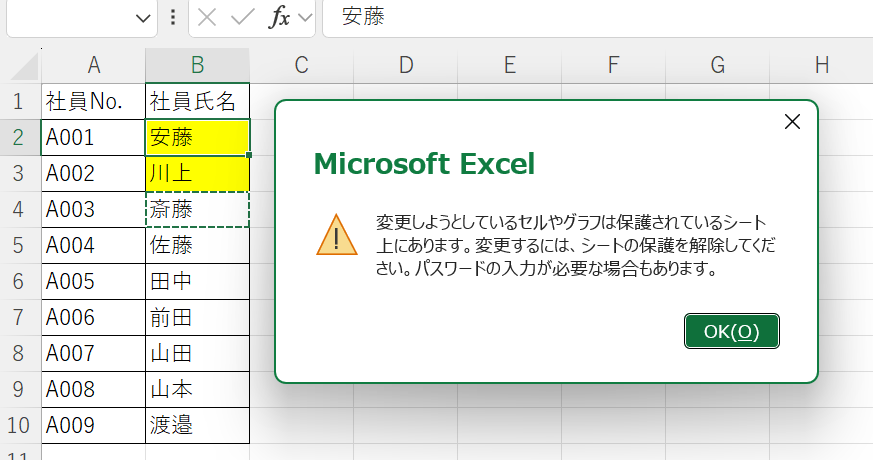
Task: Select row 3 header
Action: click(x=19, y=173)
